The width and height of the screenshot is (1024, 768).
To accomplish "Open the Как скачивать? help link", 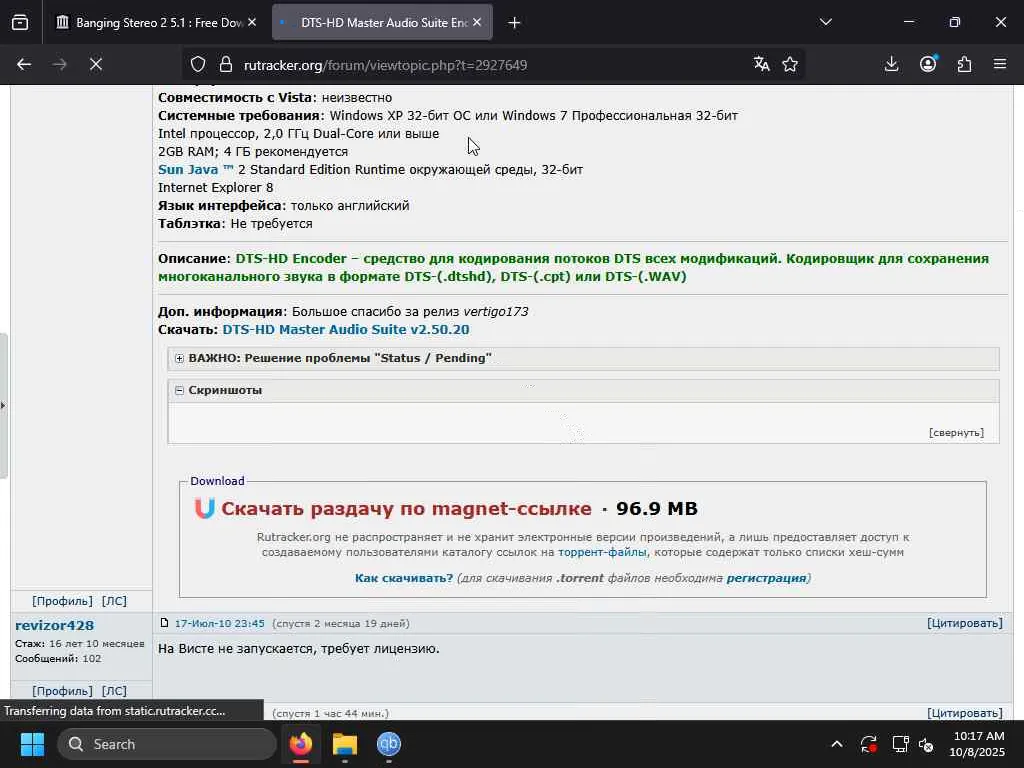I will [x=404, y=579].
